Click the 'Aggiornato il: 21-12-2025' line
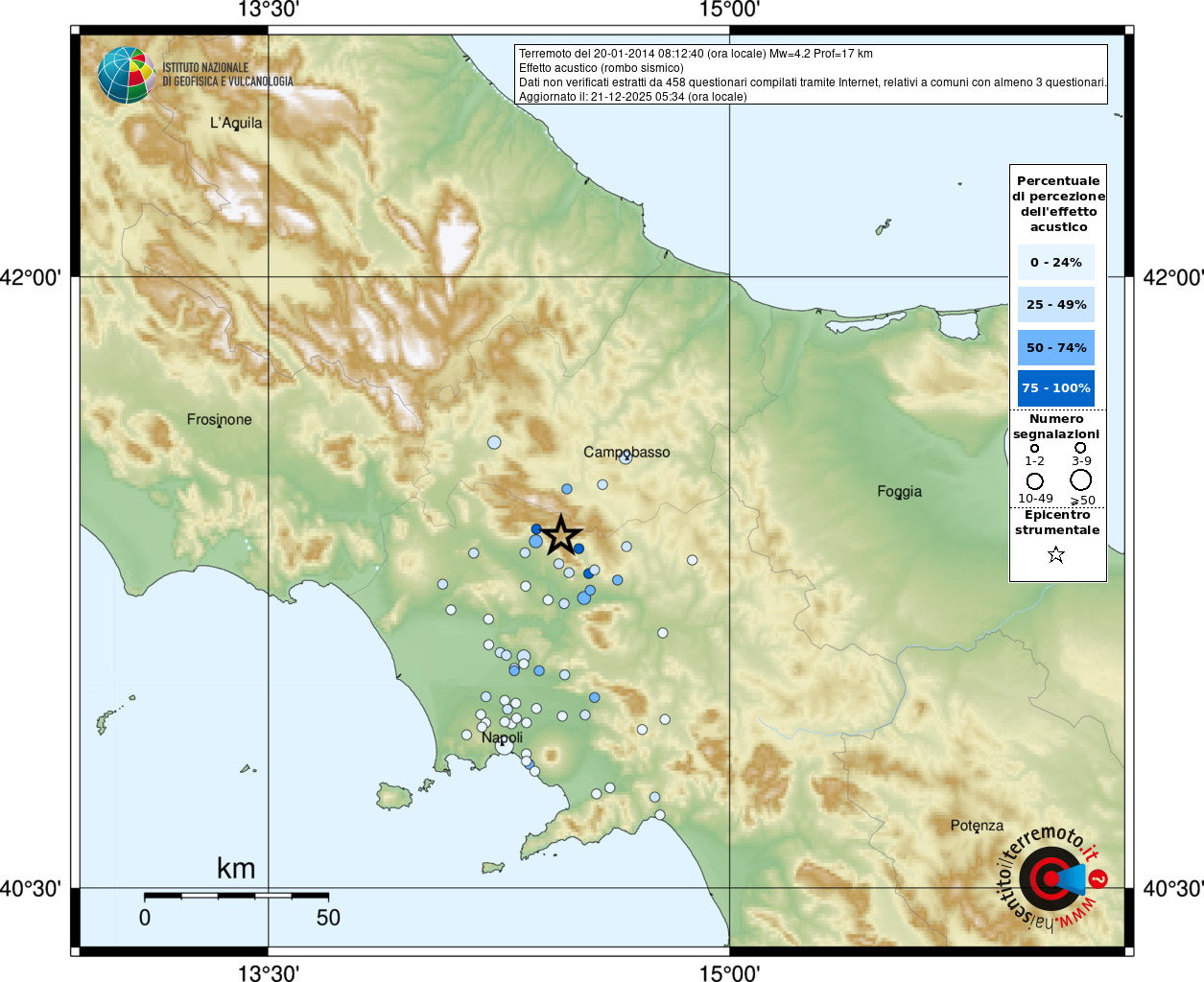The image size is (1204, 982). click(x=632, y=97)
